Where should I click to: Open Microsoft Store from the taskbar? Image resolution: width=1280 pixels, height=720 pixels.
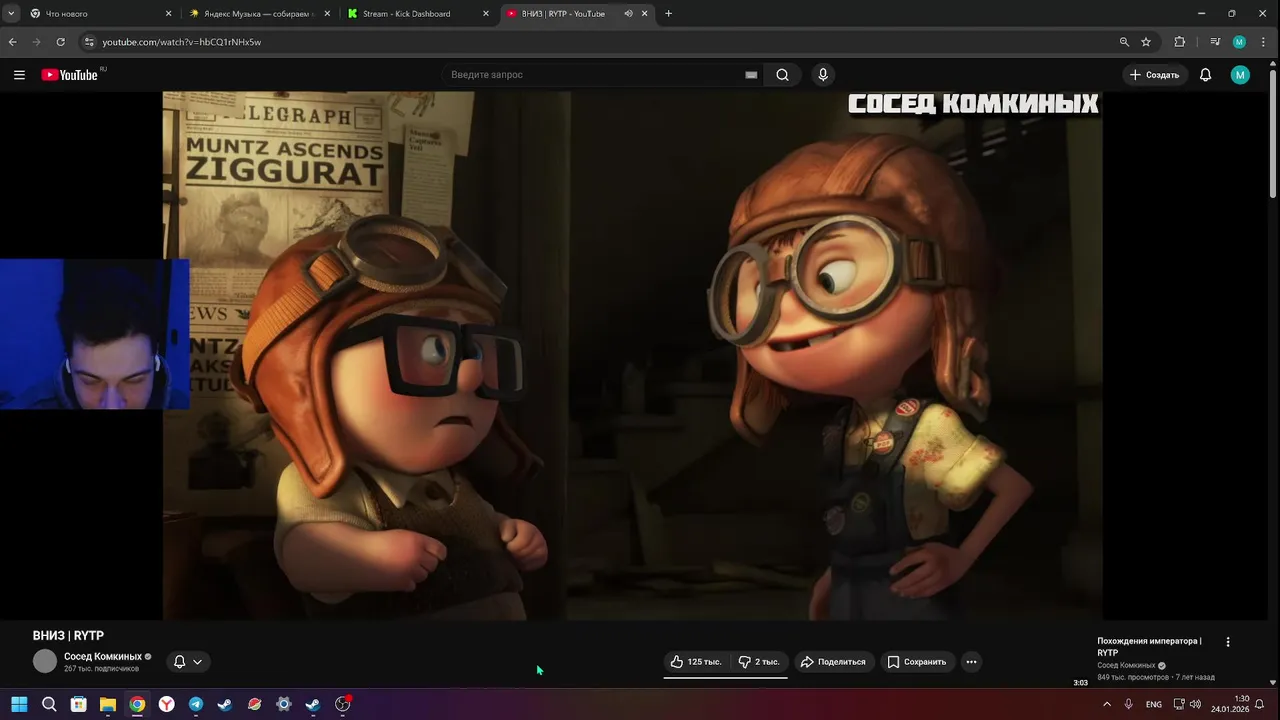78,704
